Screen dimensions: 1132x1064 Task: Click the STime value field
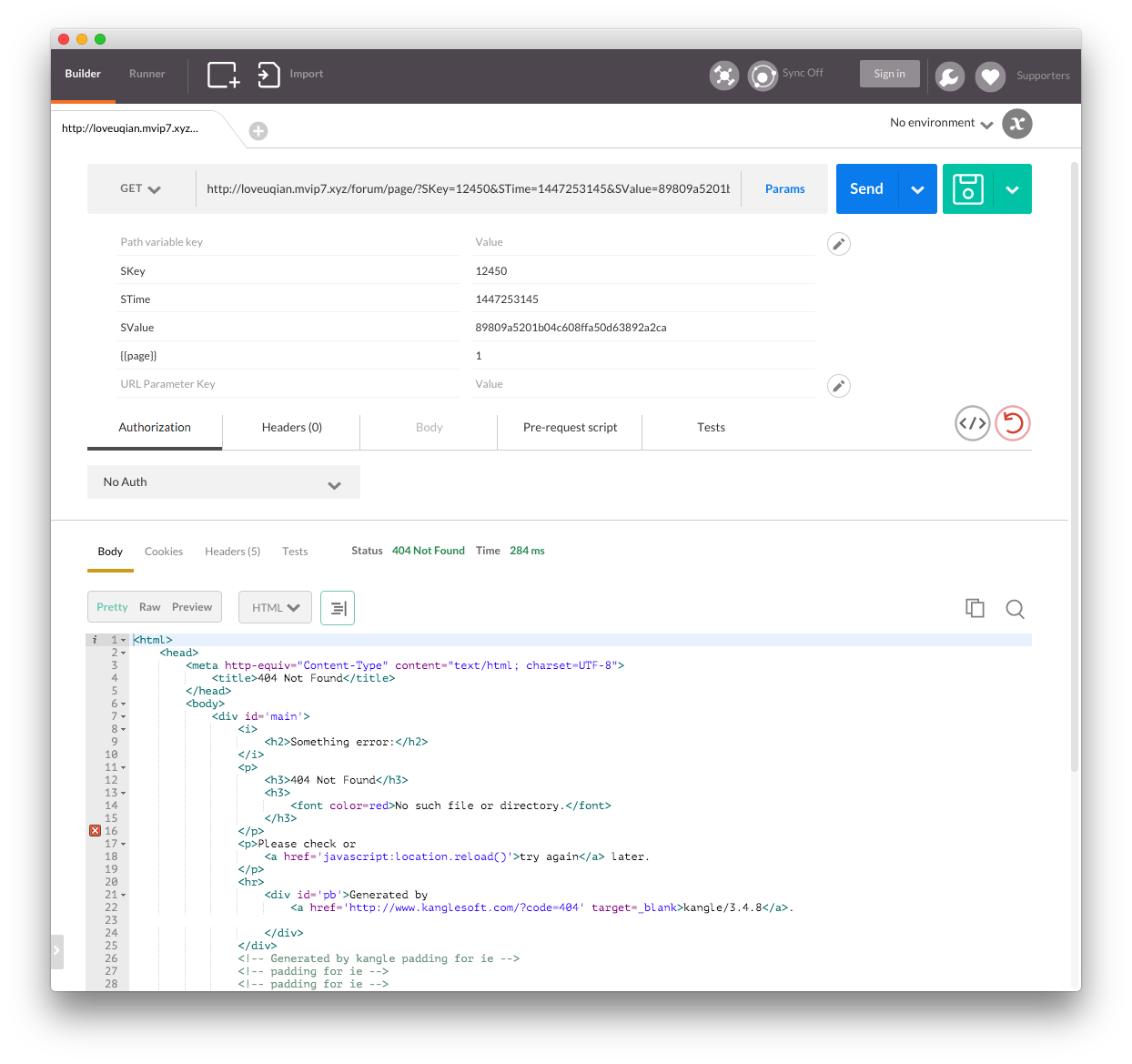coord(644,299)
